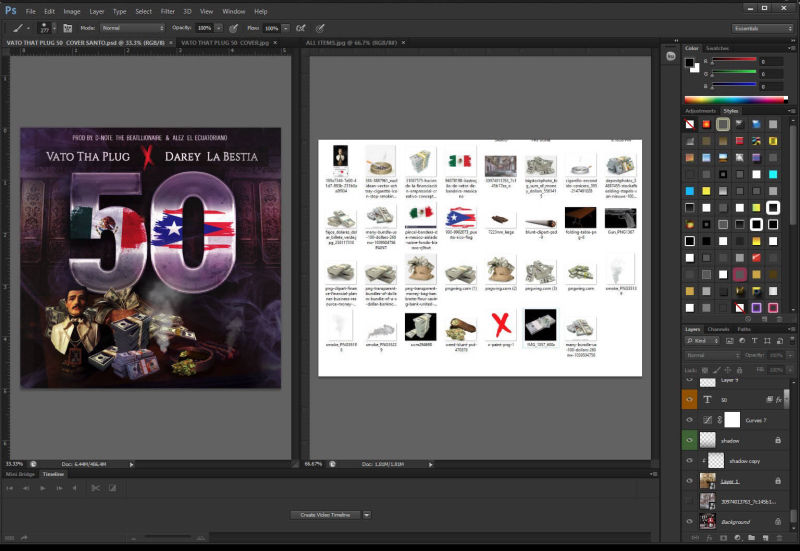Open the Window menu
The image size is (800, 551).
[x=234, y=11]
